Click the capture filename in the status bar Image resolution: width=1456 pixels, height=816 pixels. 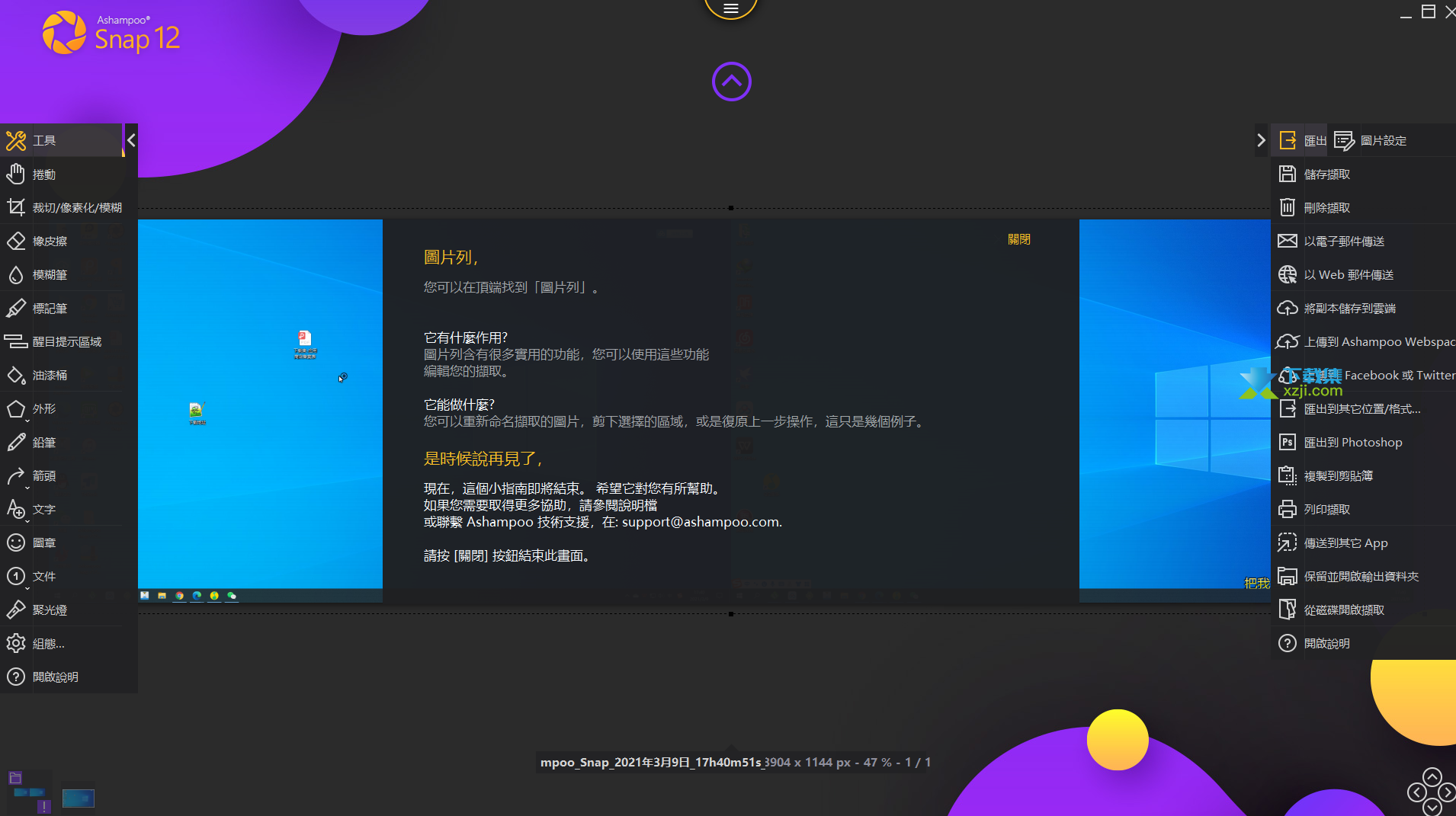[651, 762]
